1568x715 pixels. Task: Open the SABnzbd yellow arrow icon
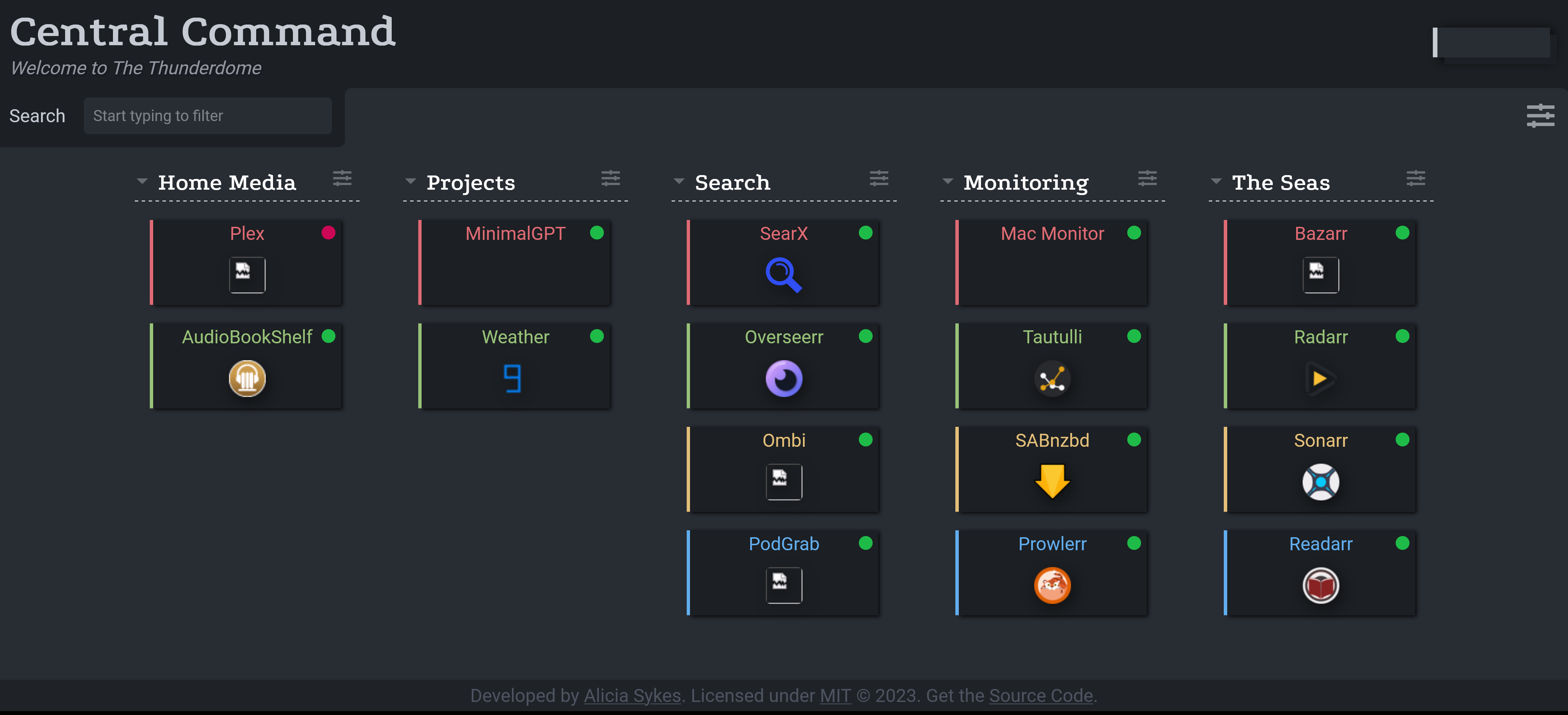(1052, 482)
